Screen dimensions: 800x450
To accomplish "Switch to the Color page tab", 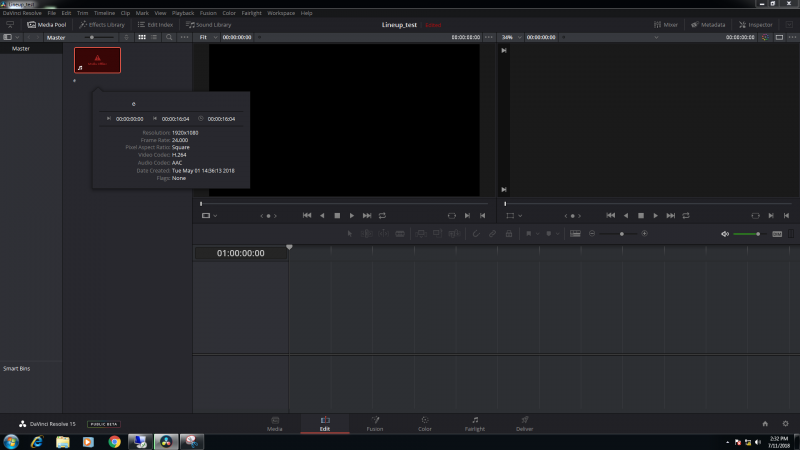I will 425,423.
